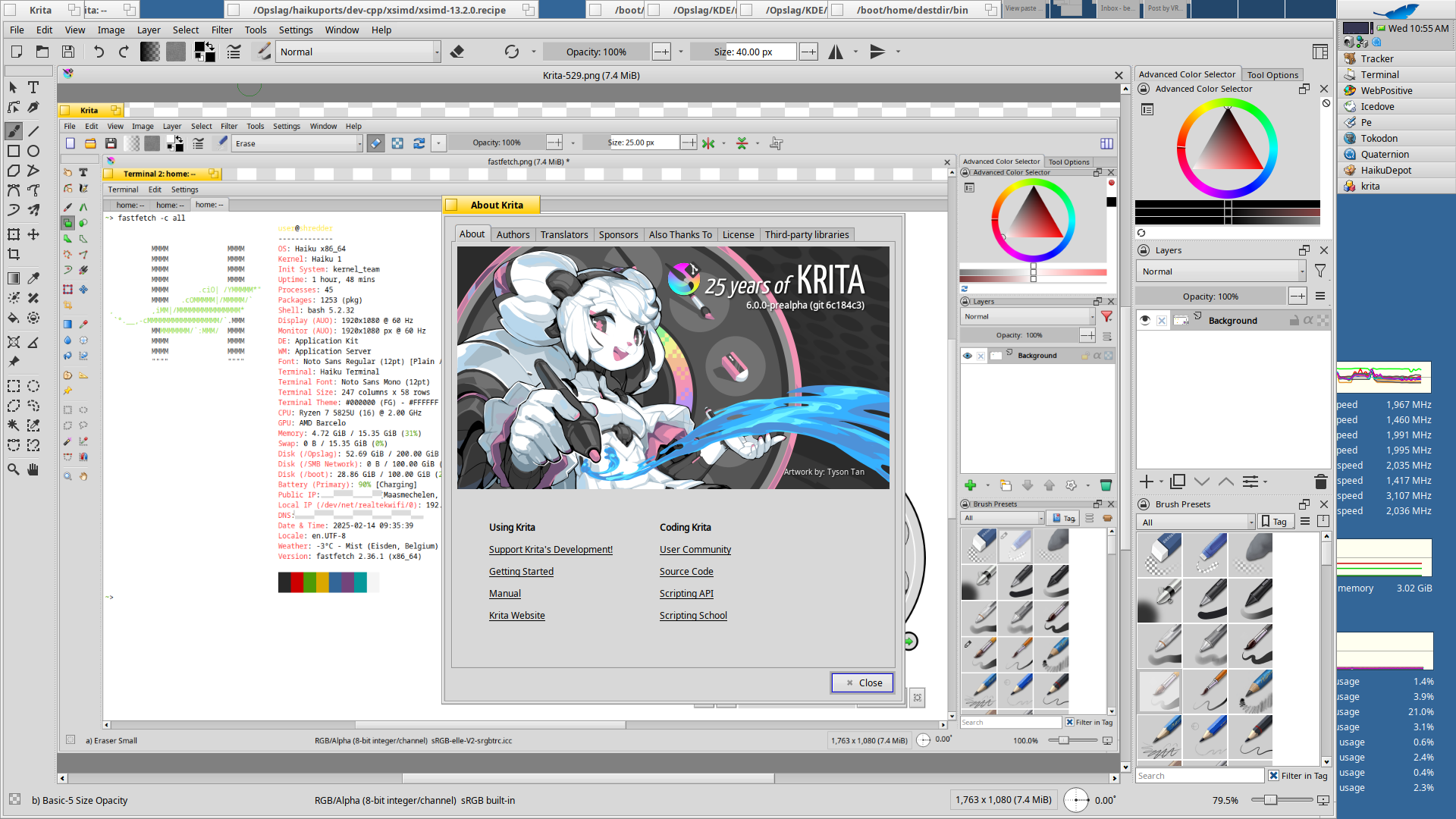Expand the layer blend mode Normal combo box
Image resolution: width=1456 pixels, height=819 pixels.
pos(1220,271)
